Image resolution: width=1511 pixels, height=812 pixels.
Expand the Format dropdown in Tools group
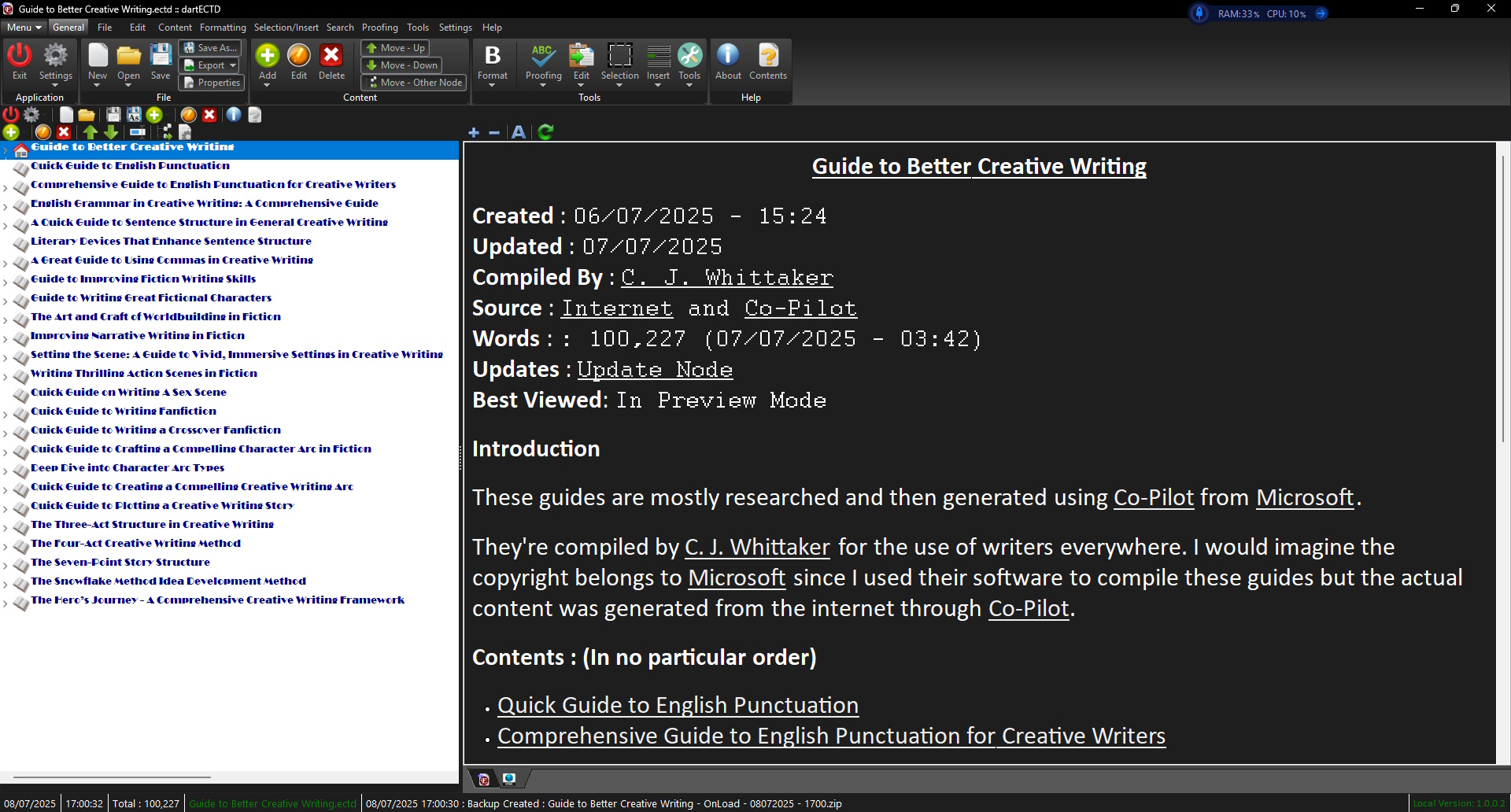[493, 83]
